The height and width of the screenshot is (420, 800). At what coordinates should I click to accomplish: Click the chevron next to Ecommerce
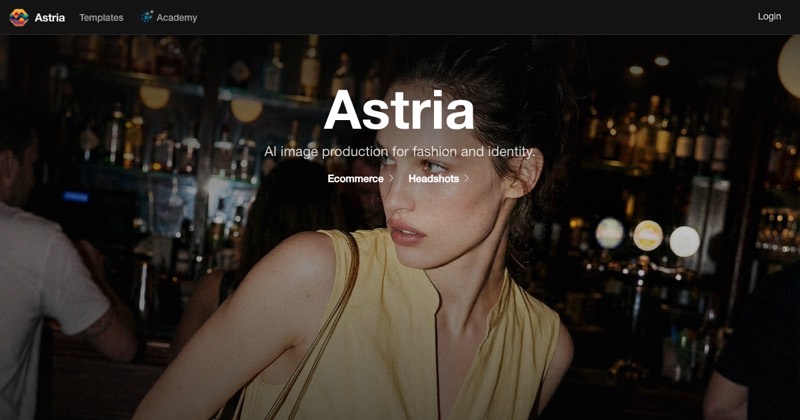(391, 178)
